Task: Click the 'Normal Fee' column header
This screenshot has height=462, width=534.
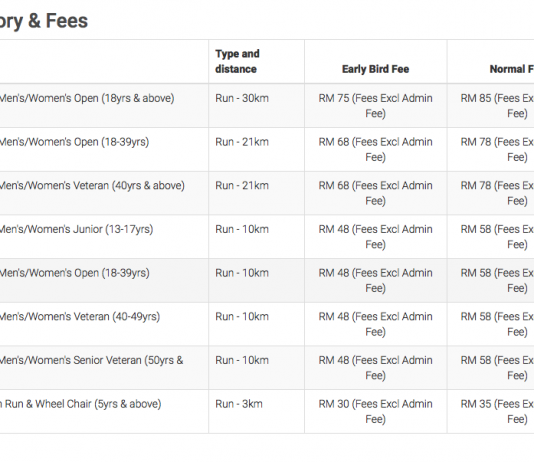Action: 512,69
